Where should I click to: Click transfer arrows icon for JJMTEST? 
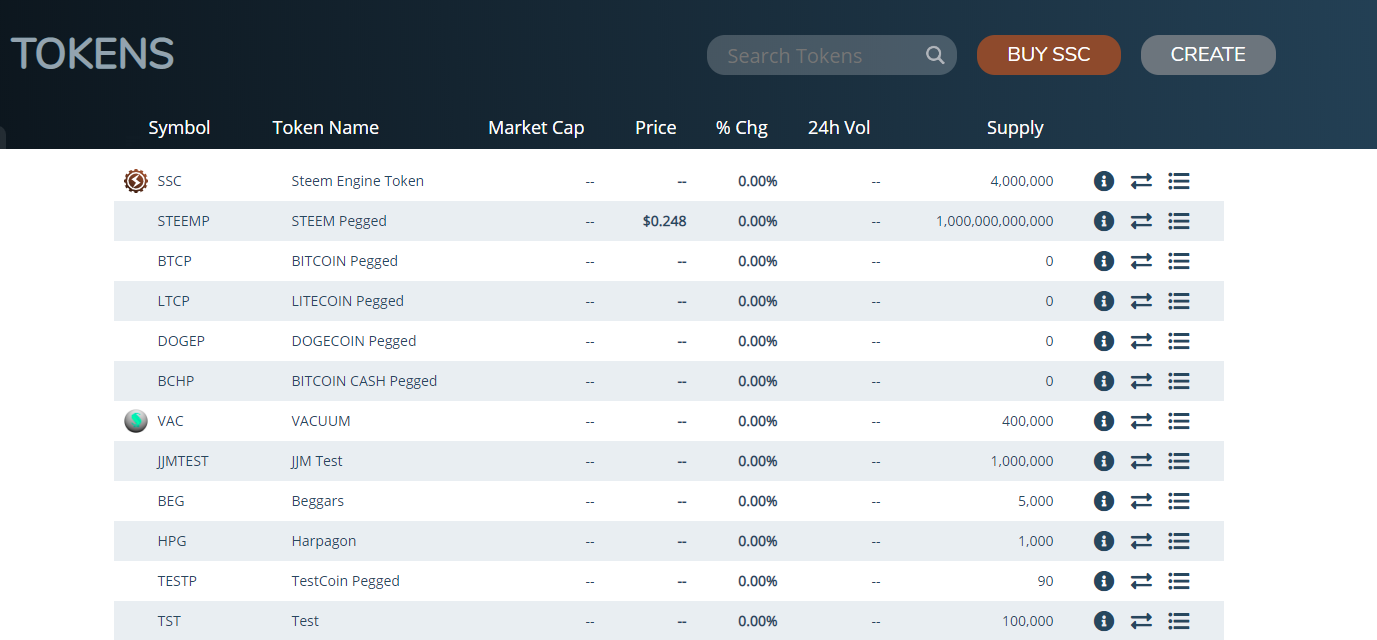[x=1141, y=461]
